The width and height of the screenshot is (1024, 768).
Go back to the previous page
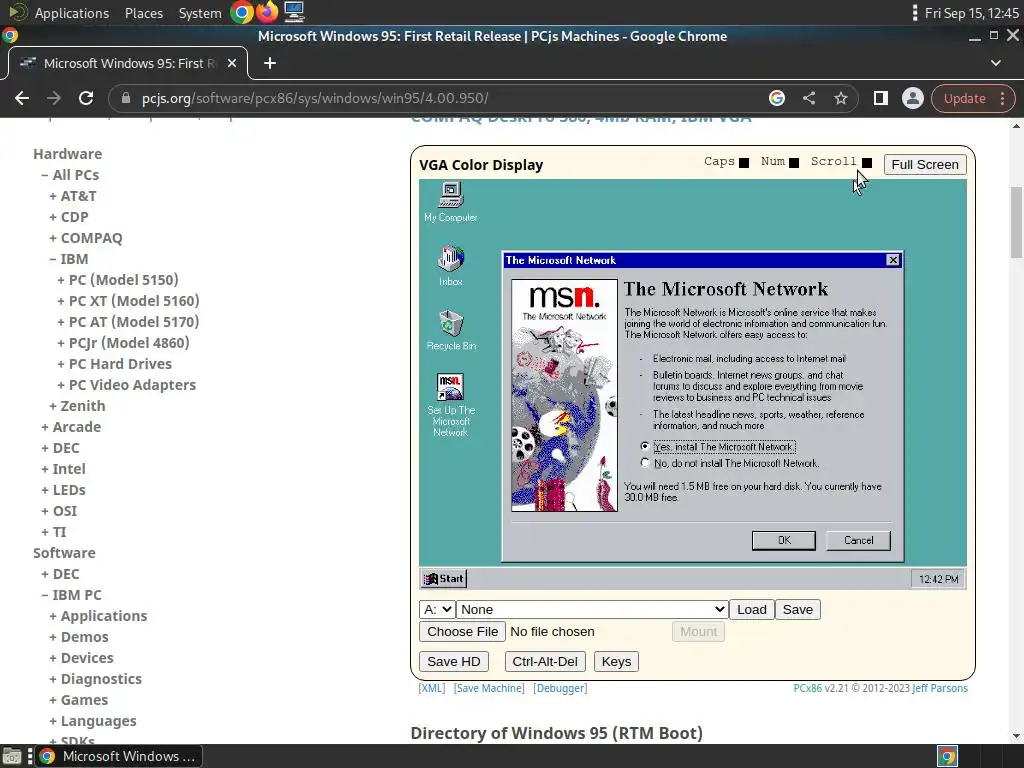22,99
